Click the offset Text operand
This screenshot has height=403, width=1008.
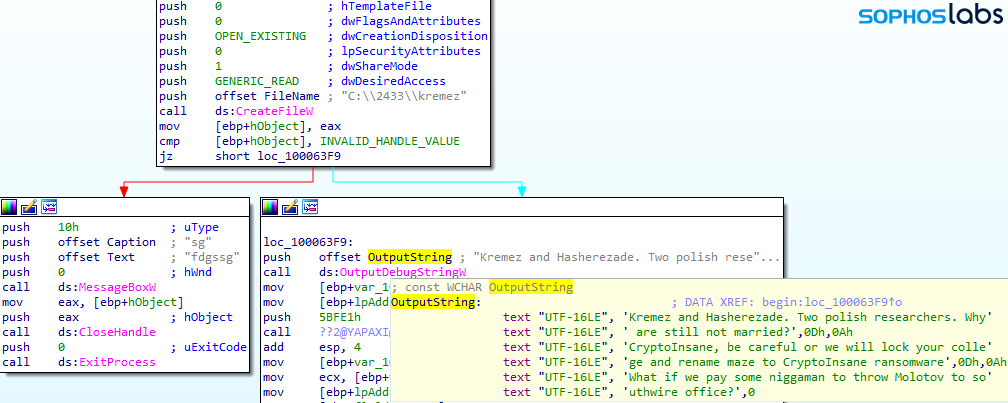(96, 257)
